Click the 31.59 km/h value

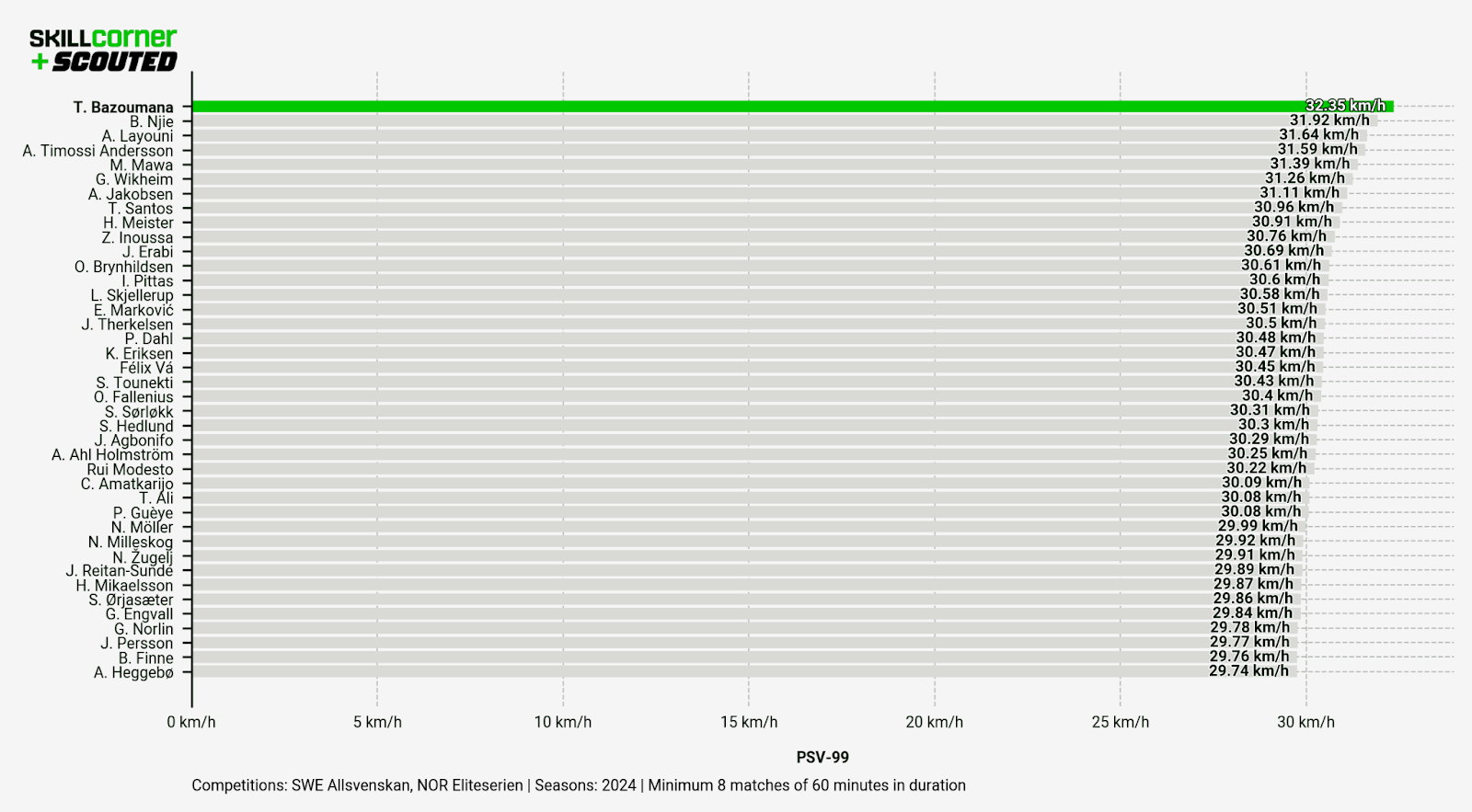(1317, 149)
